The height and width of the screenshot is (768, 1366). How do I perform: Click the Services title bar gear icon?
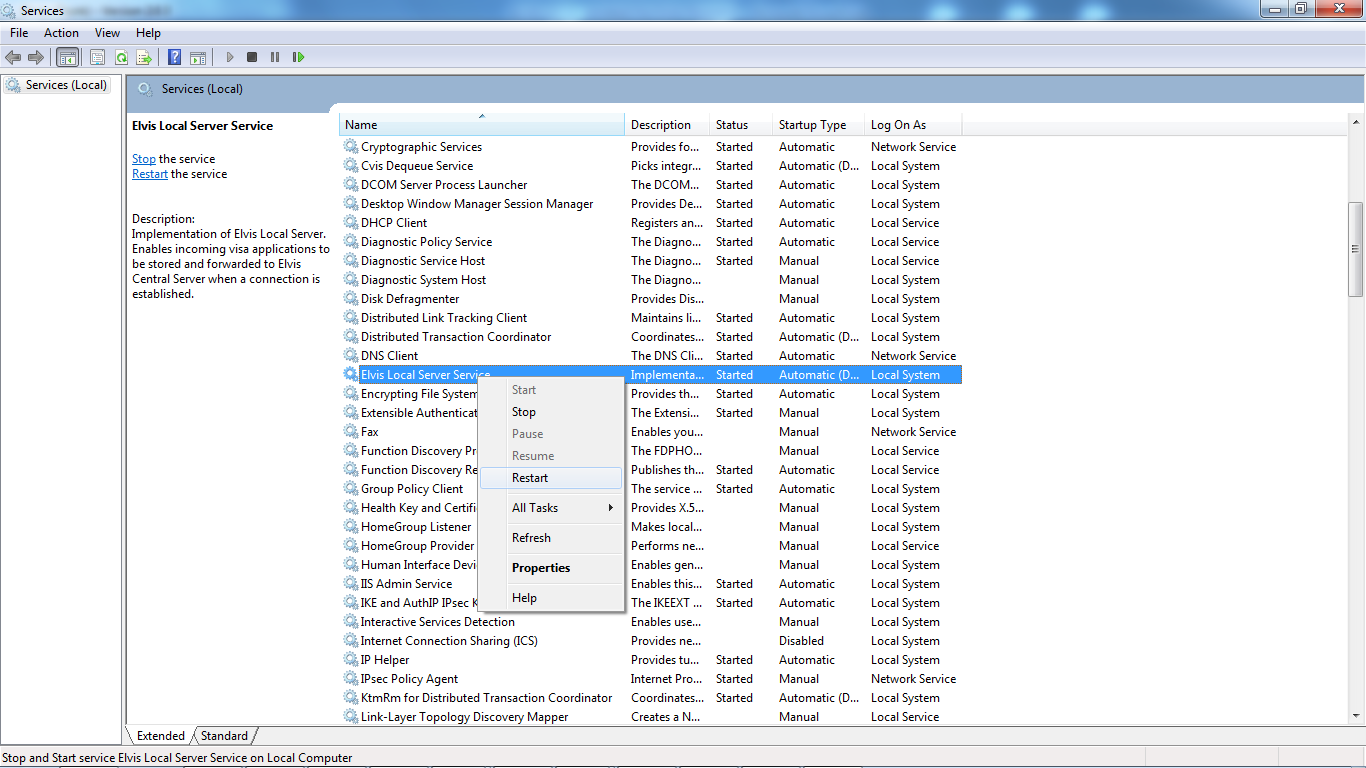[10, 10]
